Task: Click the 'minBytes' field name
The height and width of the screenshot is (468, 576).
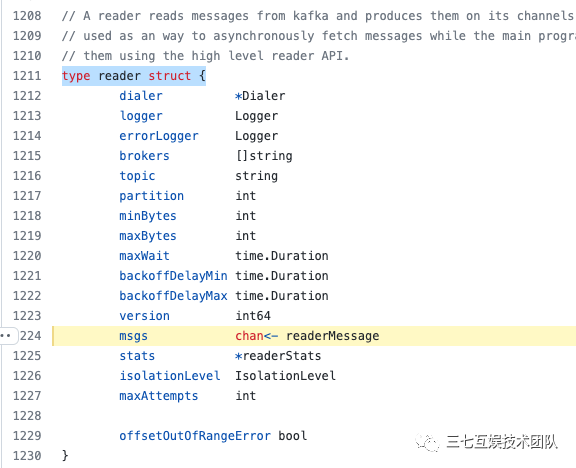Action: point(148,216)
